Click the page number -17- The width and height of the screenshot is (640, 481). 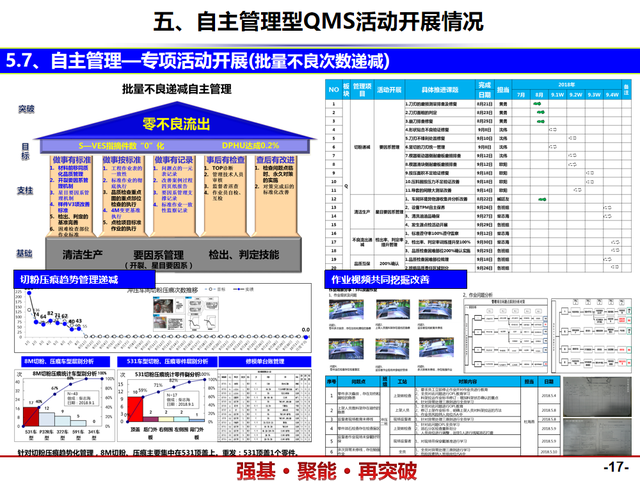tap(616, 467)
